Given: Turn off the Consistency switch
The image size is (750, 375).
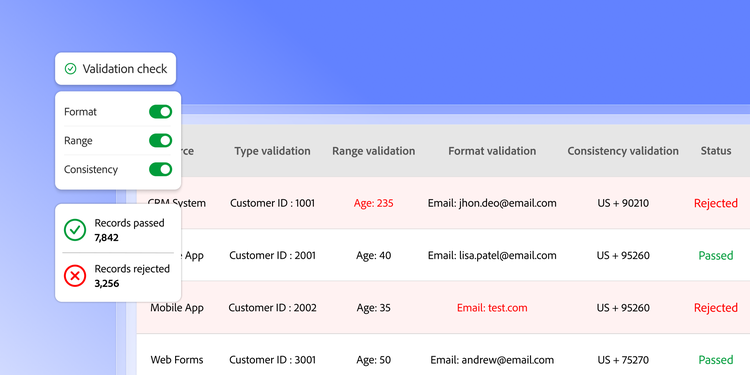Looking at the screenshot, I should [x=160, y=169].
